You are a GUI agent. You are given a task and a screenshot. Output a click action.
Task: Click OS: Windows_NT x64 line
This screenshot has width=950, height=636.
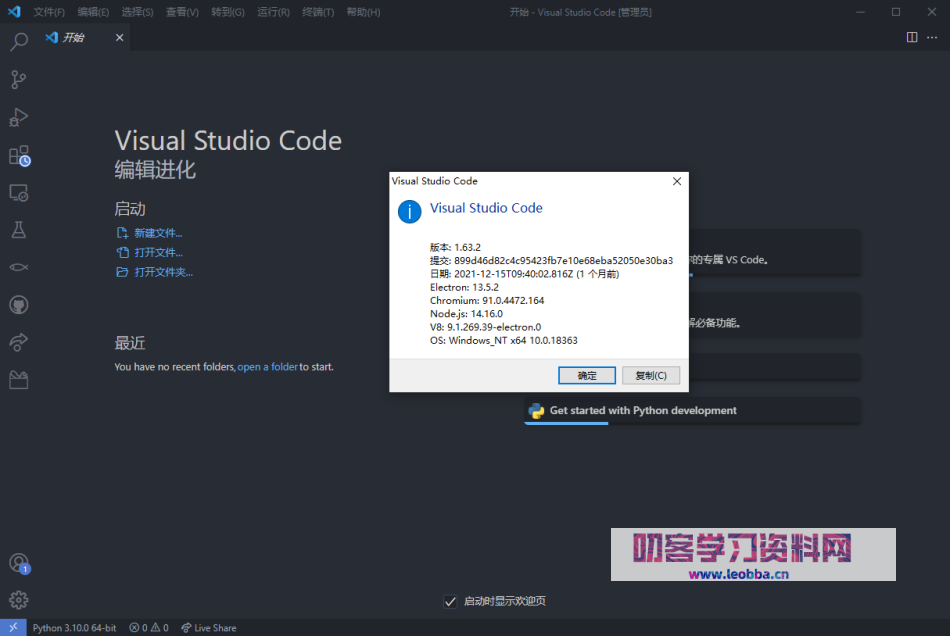tap(503, 340)
